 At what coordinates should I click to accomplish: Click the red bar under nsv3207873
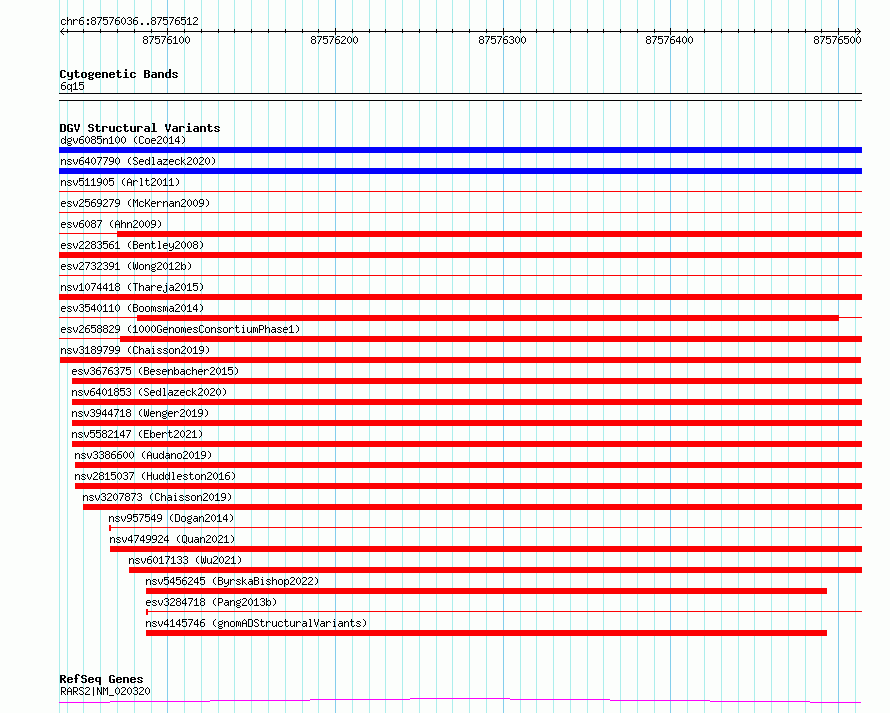click(472, 507)
